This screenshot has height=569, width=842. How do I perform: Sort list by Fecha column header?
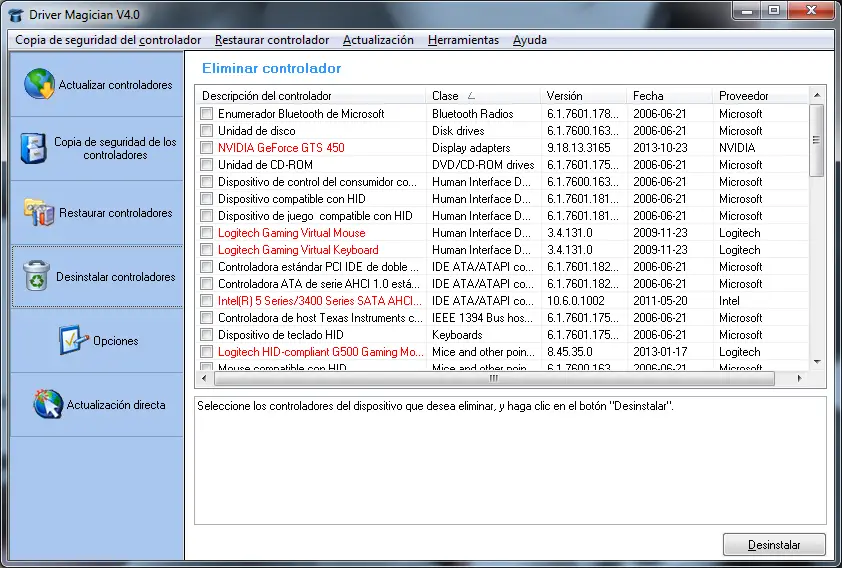670,96
